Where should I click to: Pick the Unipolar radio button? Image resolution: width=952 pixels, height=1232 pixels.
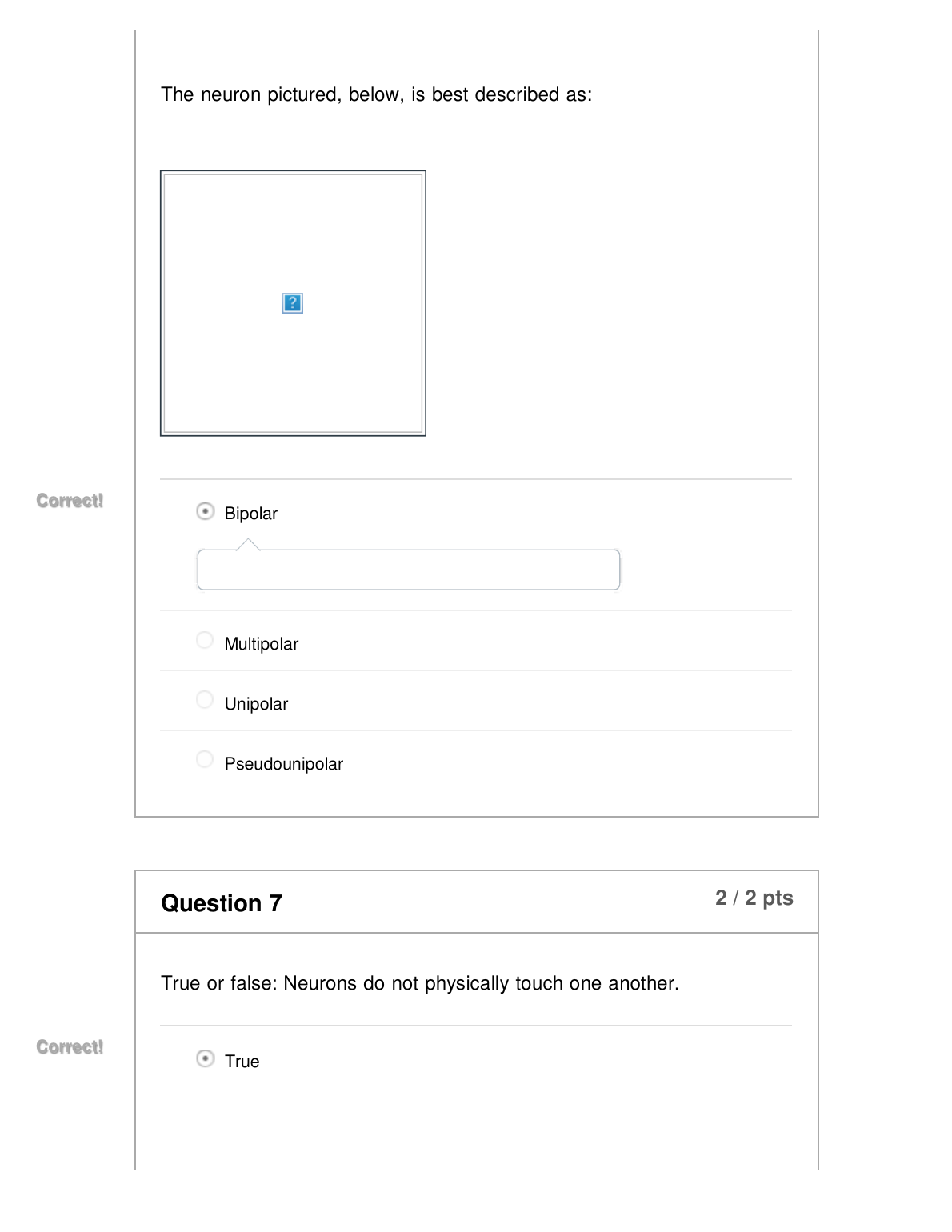pyautogui.click(x=205, y=701)
